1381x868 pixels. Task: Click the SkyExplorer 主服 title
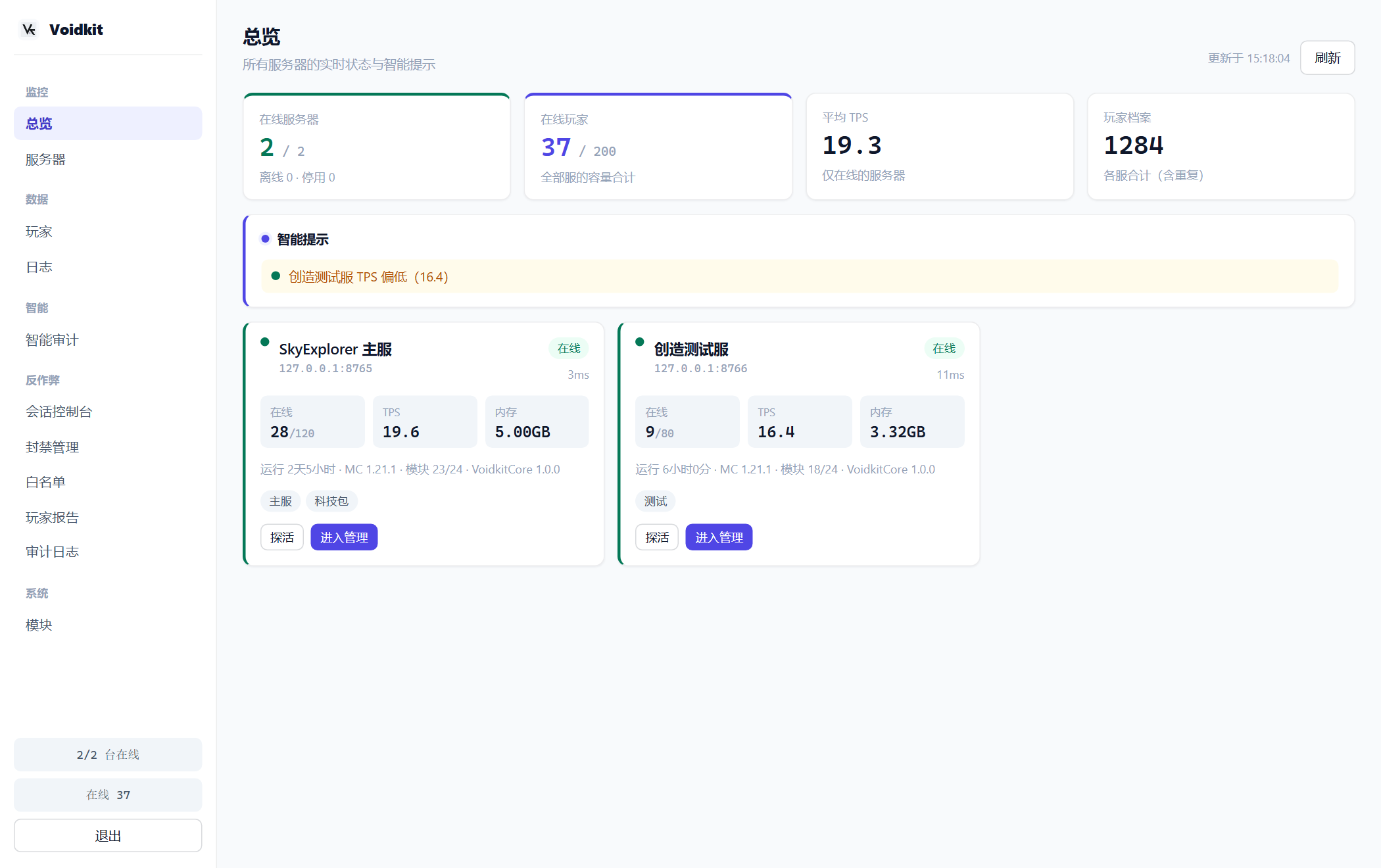335,349
